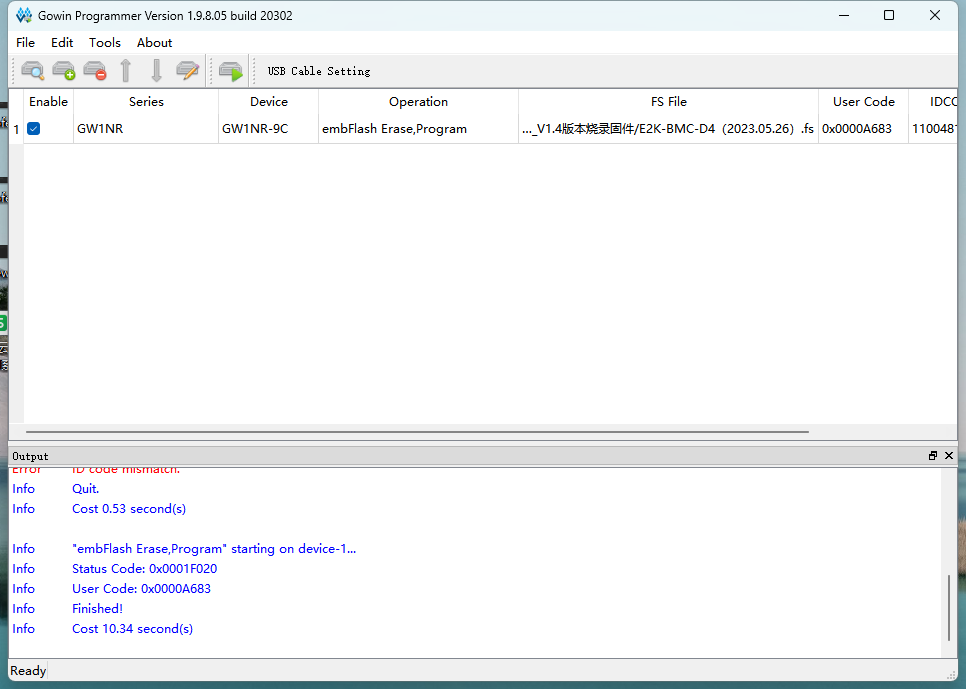Open the About menu
Image resolution: width=966 pixels, height=689 pixels.
point(154,43)
